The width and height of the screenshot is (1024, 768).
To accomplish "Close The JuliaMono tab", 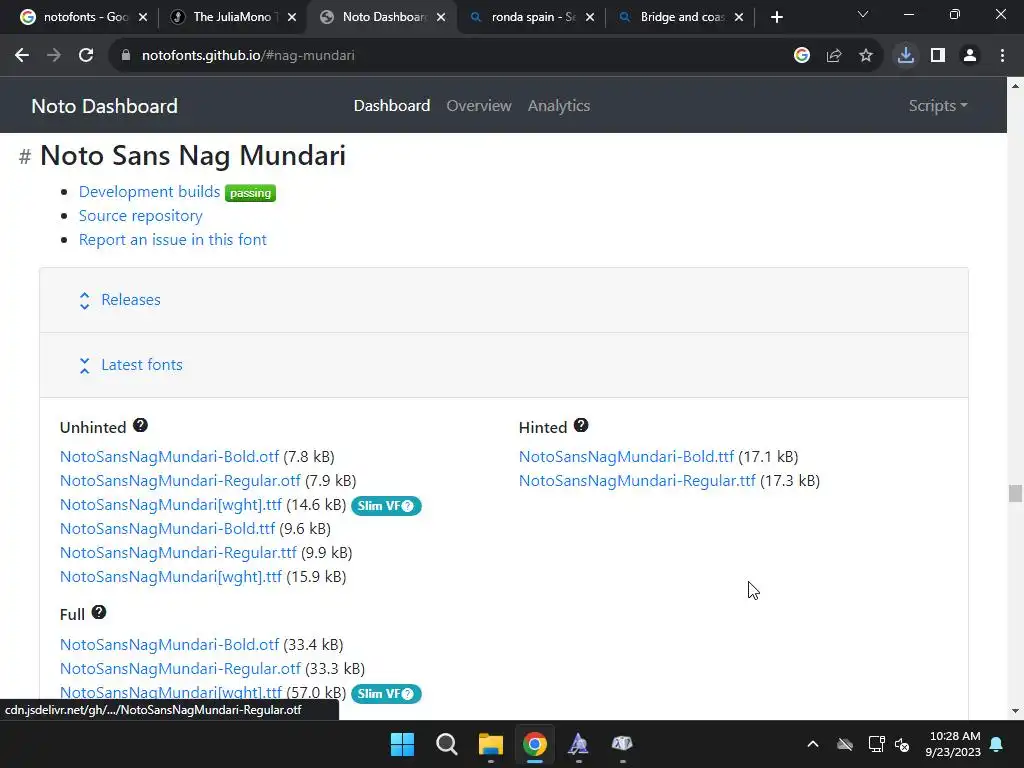I will [292, 17].
